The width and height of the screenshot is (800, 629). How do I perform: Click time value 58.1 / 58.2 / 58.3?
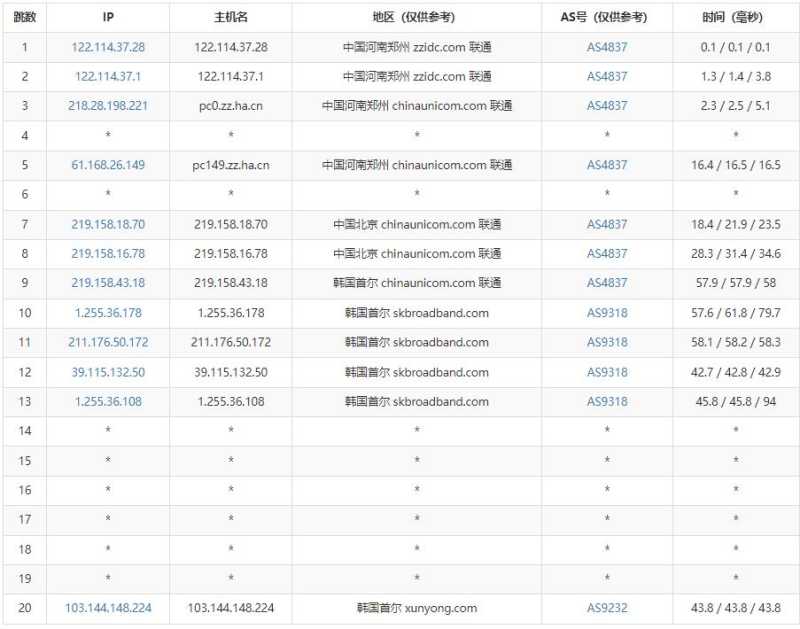(736, 342)
